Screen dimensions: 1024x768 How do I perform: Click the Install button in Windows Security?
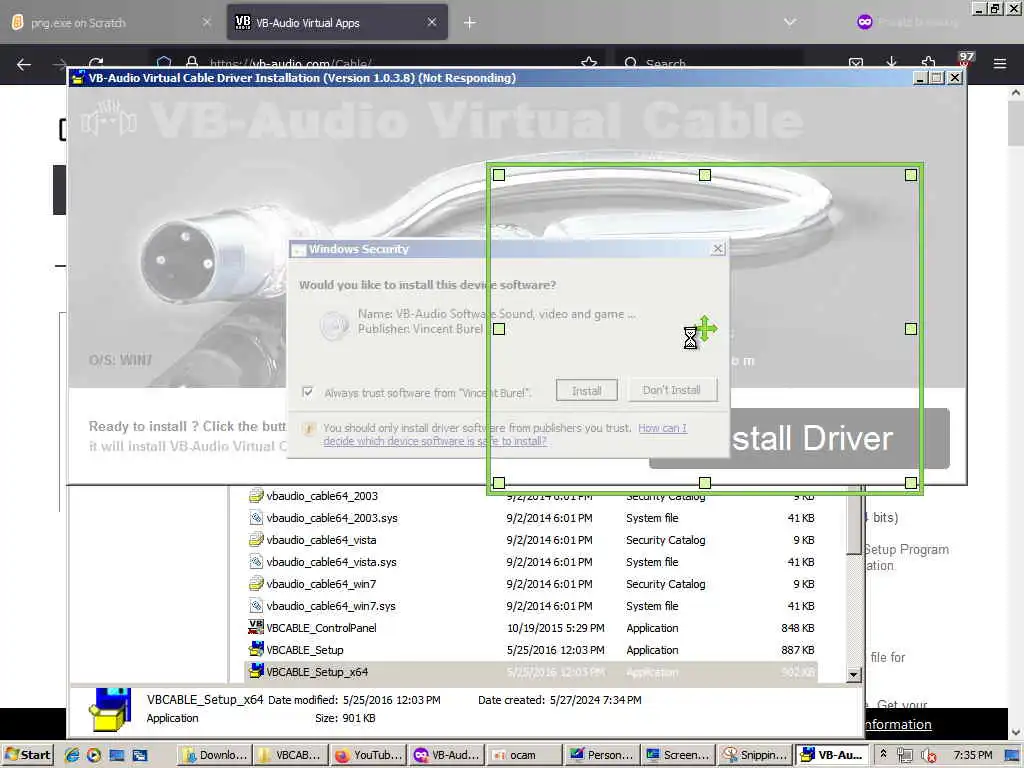[586, 391]
